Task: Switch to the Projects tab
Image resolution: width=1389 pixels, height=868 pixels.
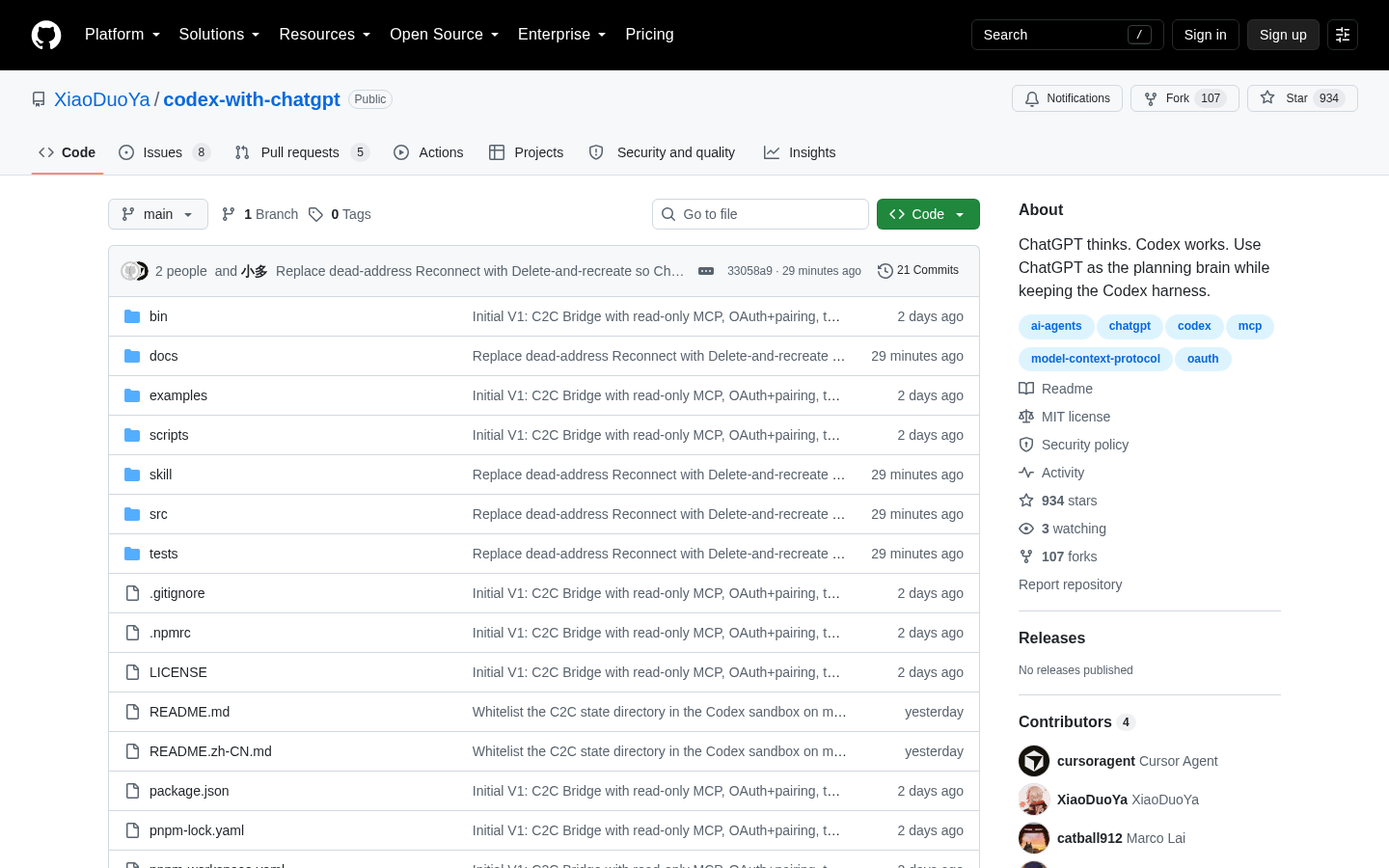Action: click(527, 152)
